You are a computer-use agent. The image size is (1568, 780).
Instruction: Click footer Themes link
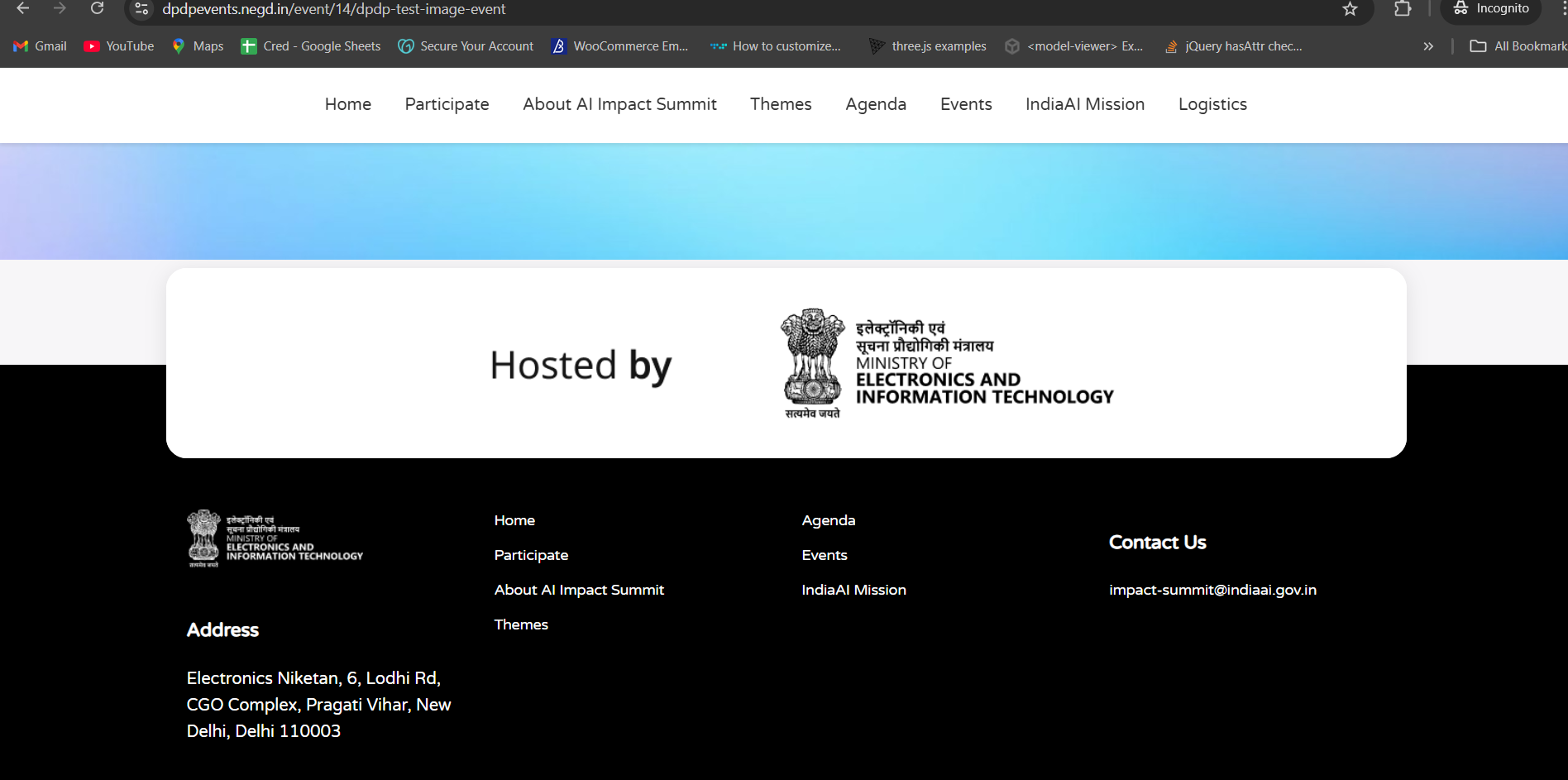tap(521, 624)
